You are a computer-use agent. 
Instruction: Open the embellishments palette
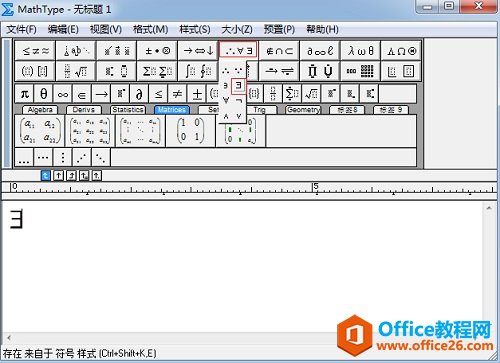[117, 51]
